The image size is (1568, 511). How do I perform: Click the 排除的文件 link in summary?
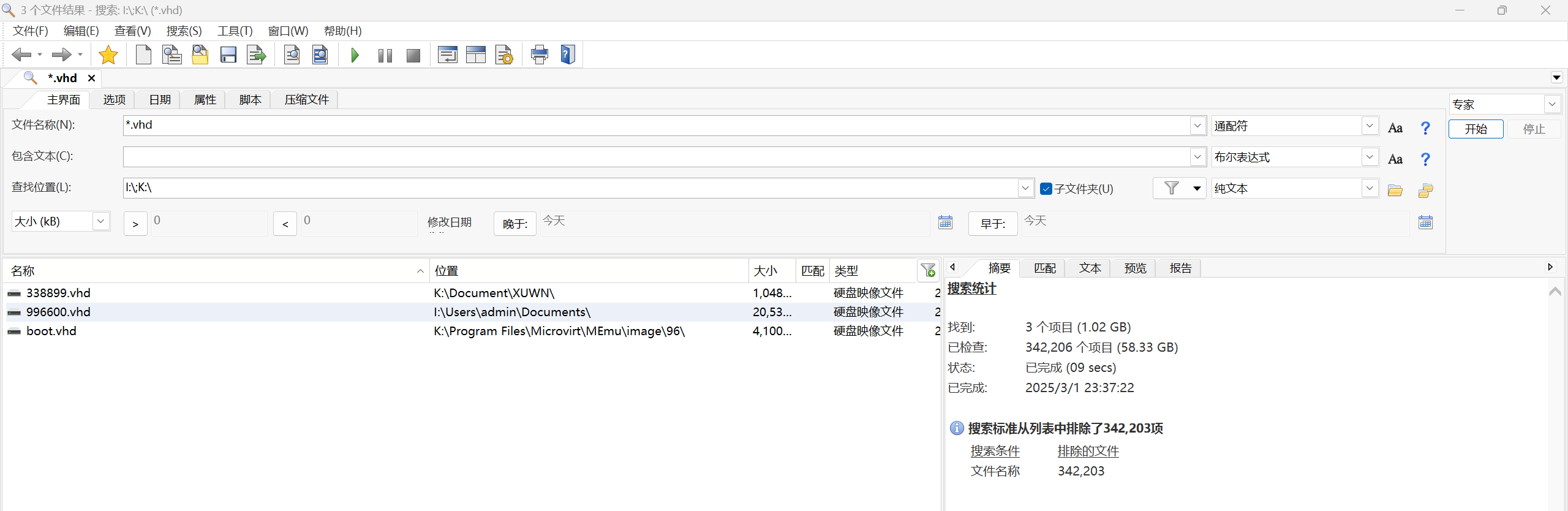tap(1088, 451)
